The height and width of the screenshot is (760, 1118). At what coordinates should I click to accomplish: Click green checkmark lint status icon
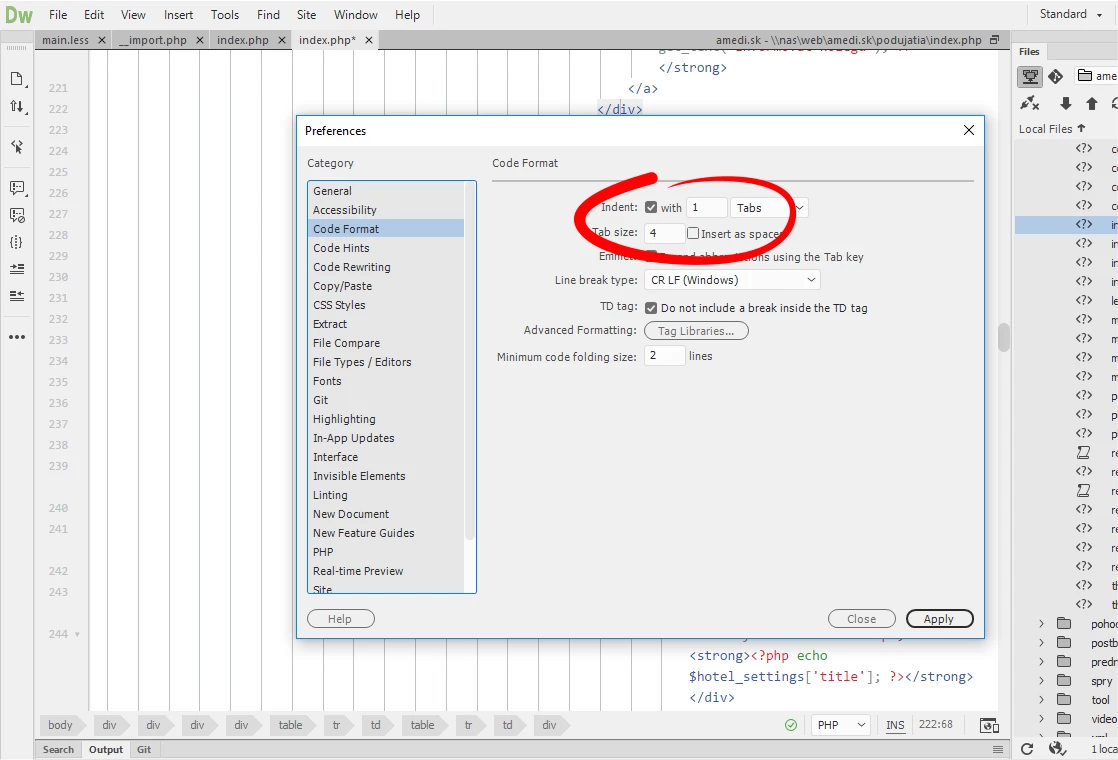[791, 725]
